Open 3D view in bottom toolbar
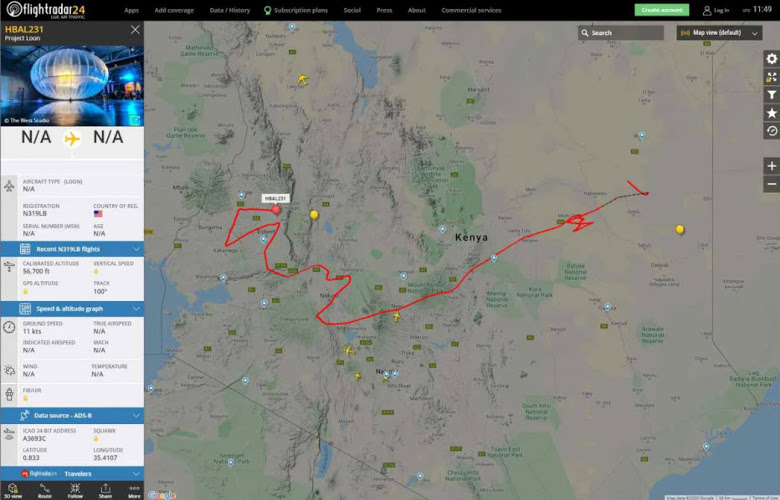780x500 pixels. (x=13, y=491)
